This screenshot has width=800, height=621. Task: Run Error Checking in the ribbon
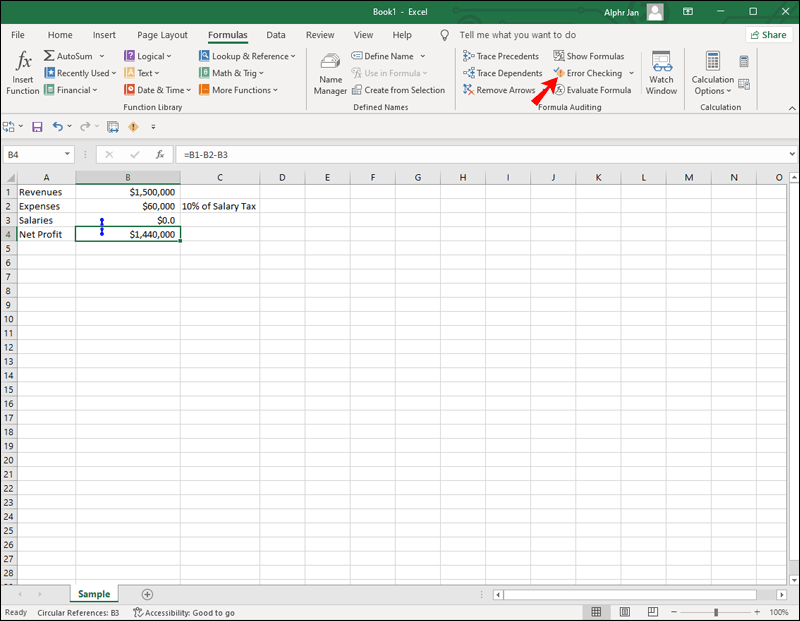click(x=588, y=73)
